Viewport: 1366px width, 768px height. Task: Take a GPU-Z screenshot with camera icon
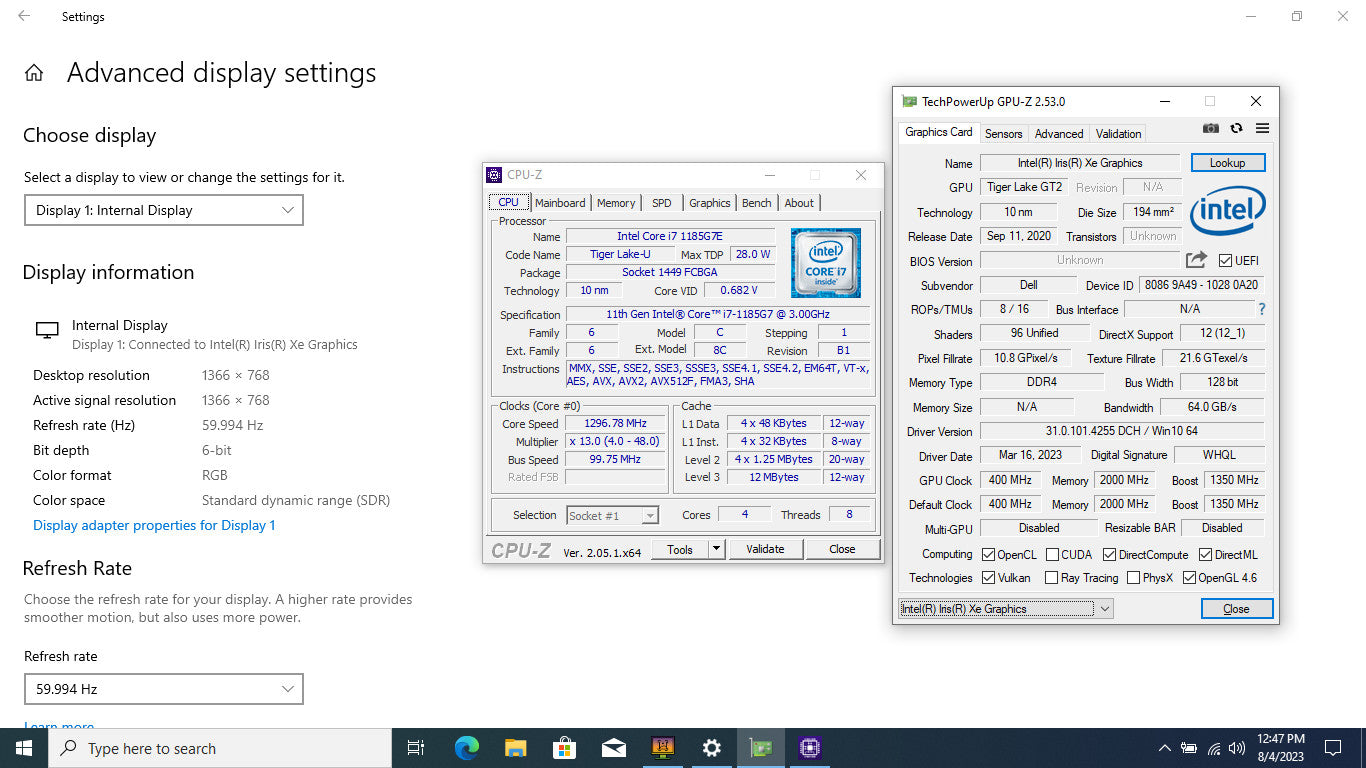pos(1211,129)
